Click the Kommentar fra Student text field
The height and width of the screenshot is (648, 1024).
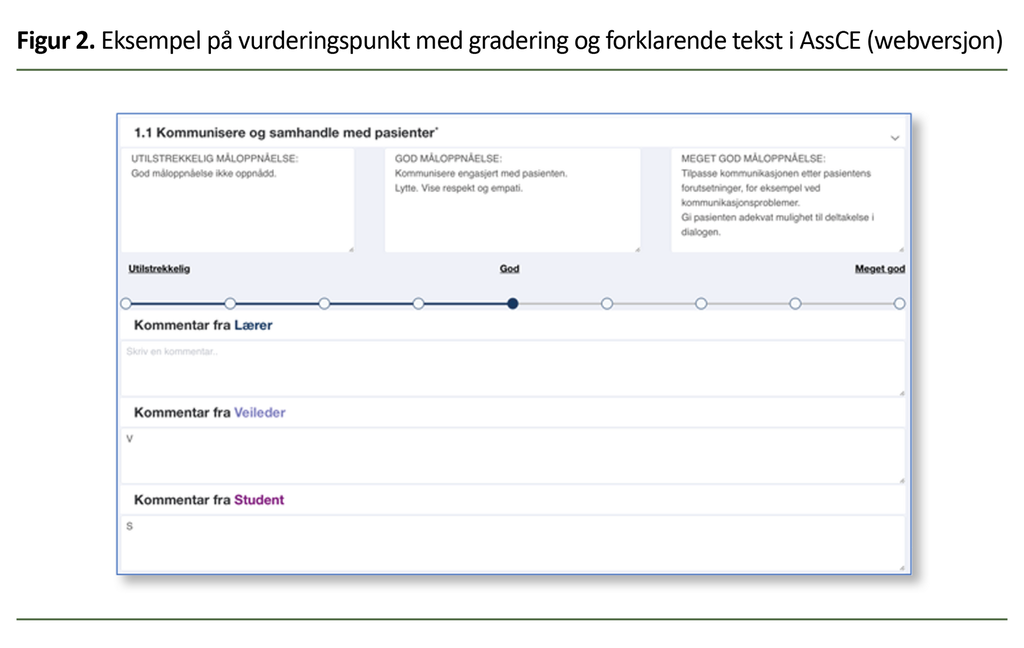512,543
